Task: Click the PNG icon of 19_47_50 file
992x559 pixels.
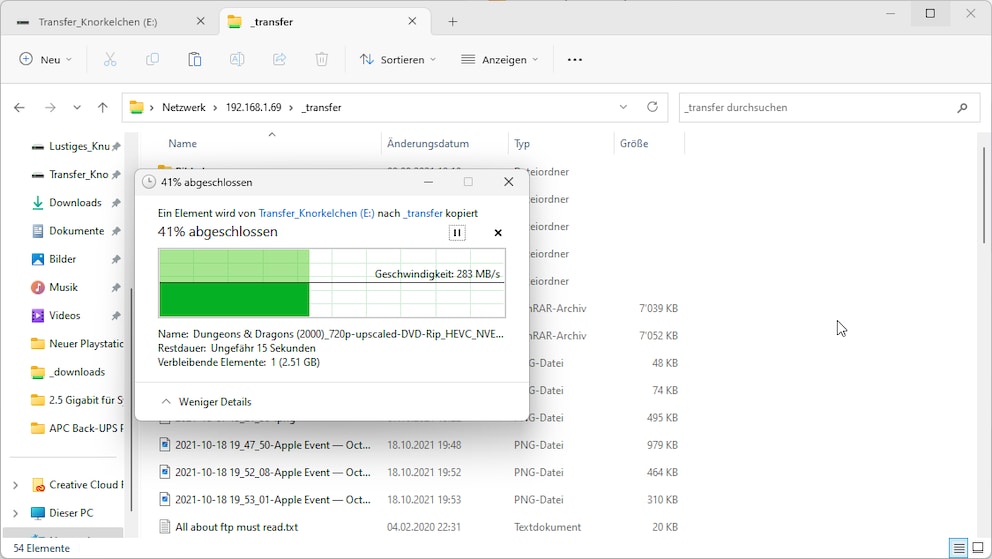Action: 164,445
